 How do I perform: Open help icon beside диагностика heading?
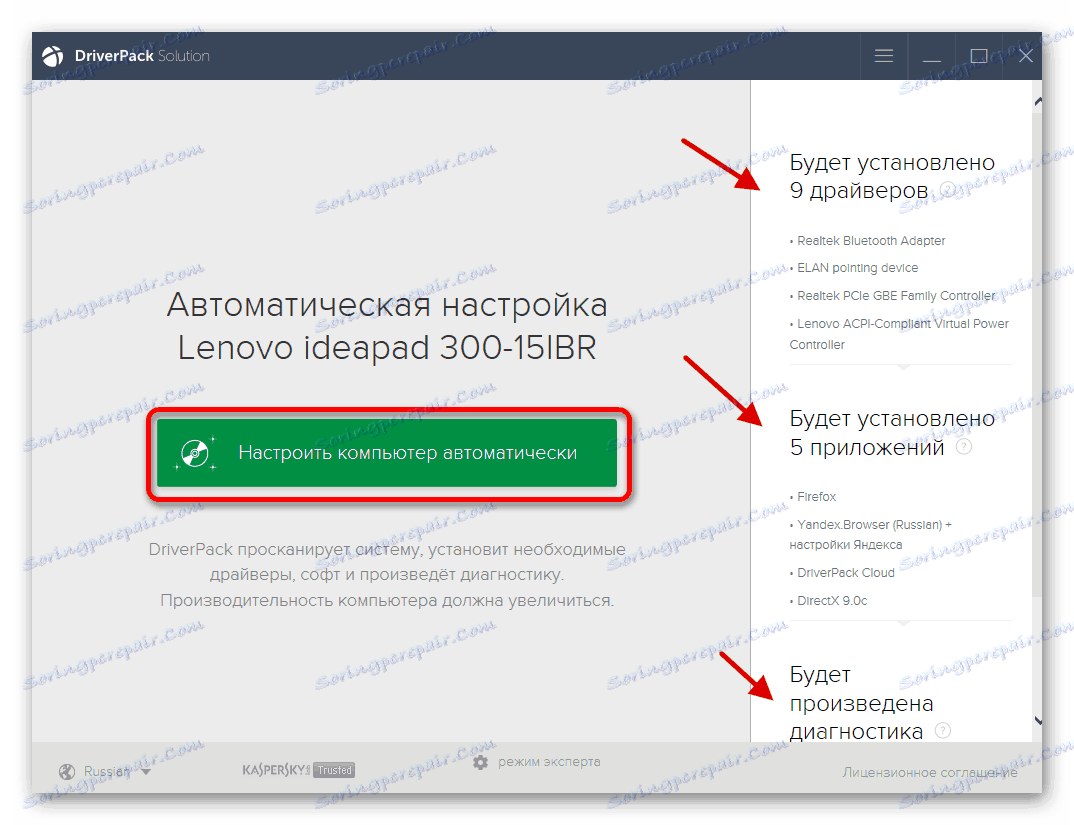pos(941,730)
